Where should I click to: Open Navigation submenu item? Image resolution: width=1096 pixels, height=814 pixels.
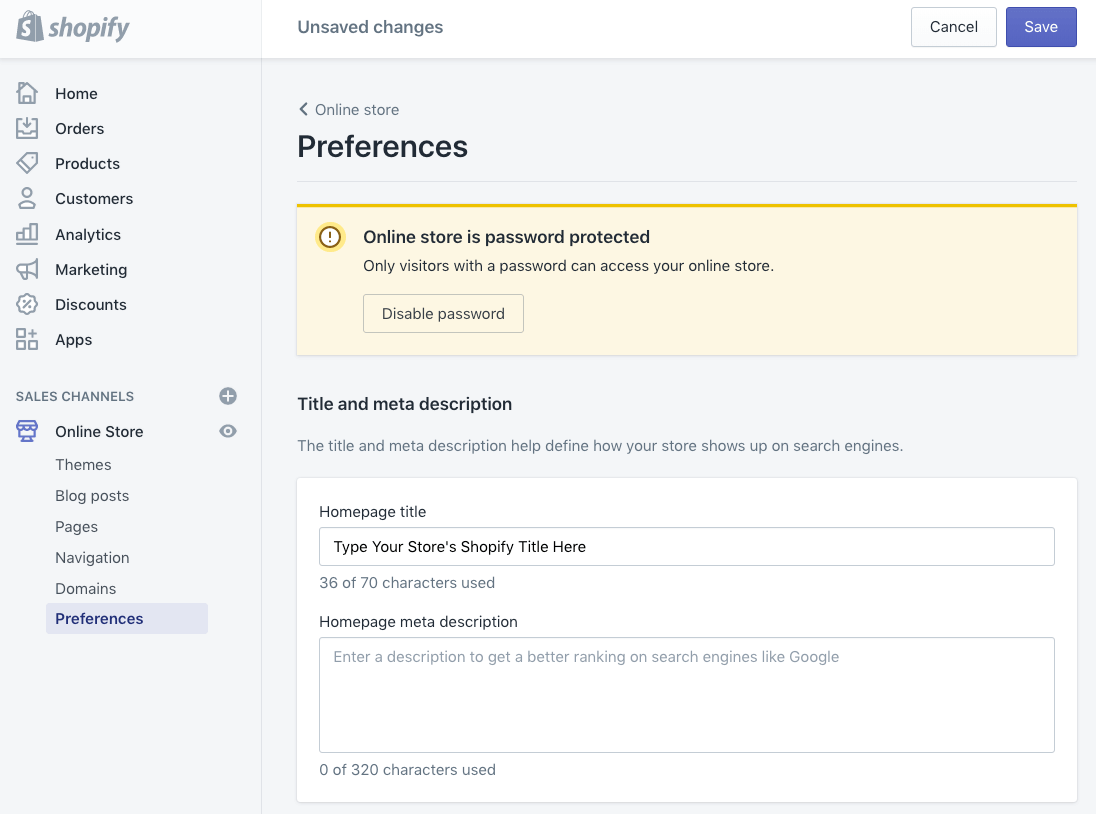[92, 558]
